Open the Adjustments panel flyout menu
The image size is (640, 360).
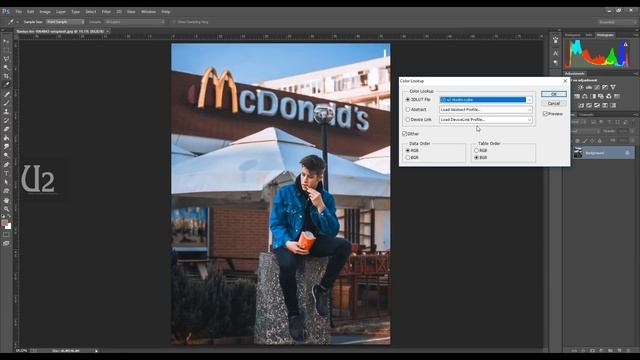click(636, 74)
